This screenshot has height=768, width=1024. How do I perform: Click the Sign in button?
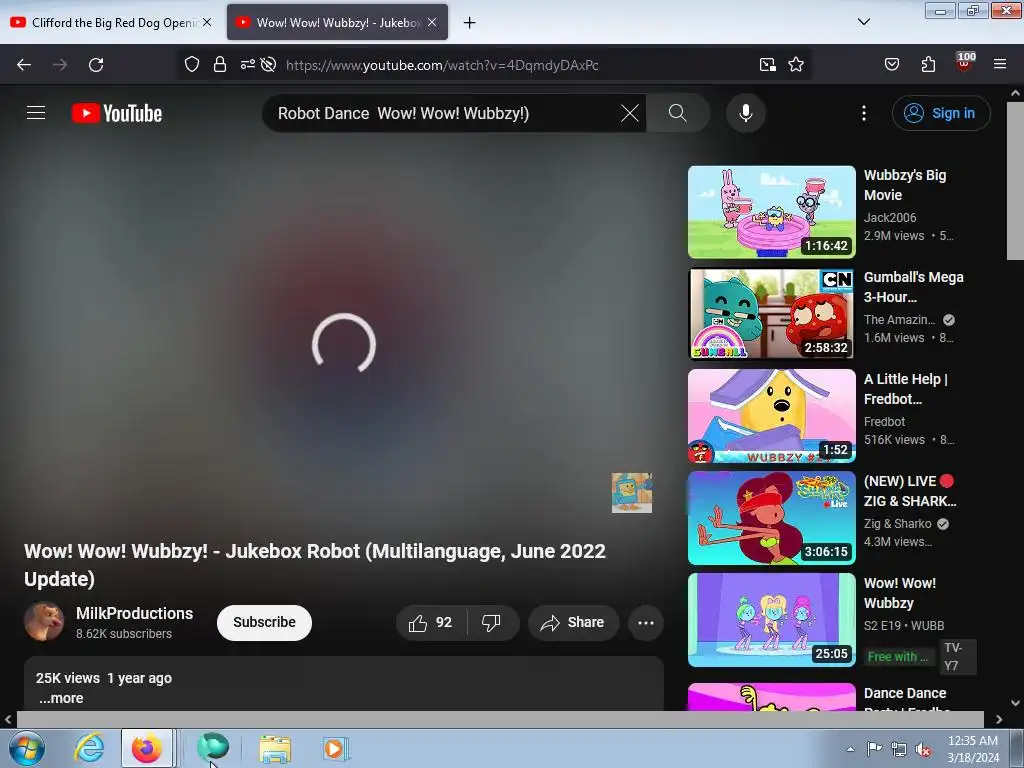click(x=941, y=113)
